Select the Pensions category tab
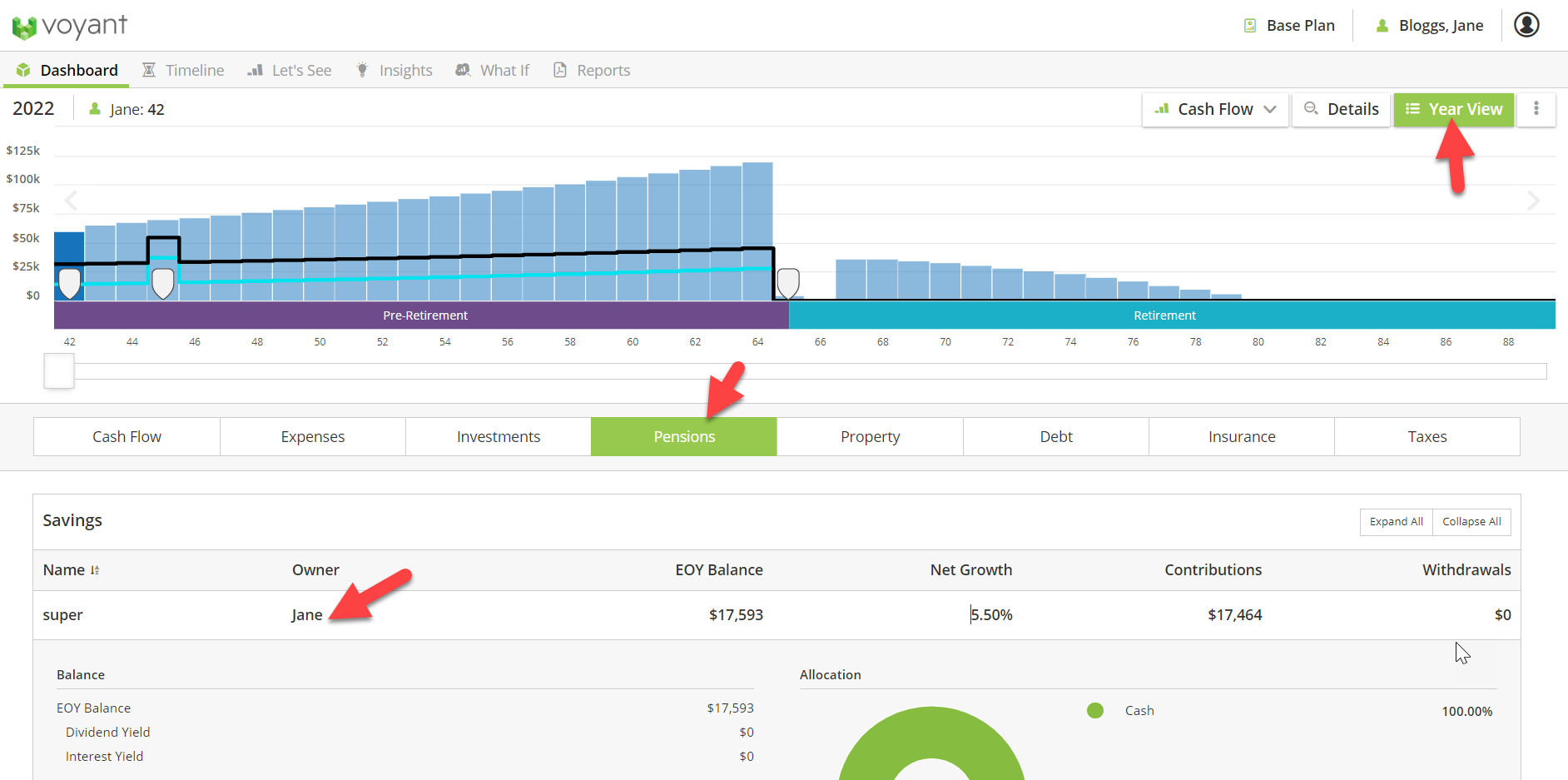Image resolution: width=1568 pixels, height=780 pixels. coord(684,436)
